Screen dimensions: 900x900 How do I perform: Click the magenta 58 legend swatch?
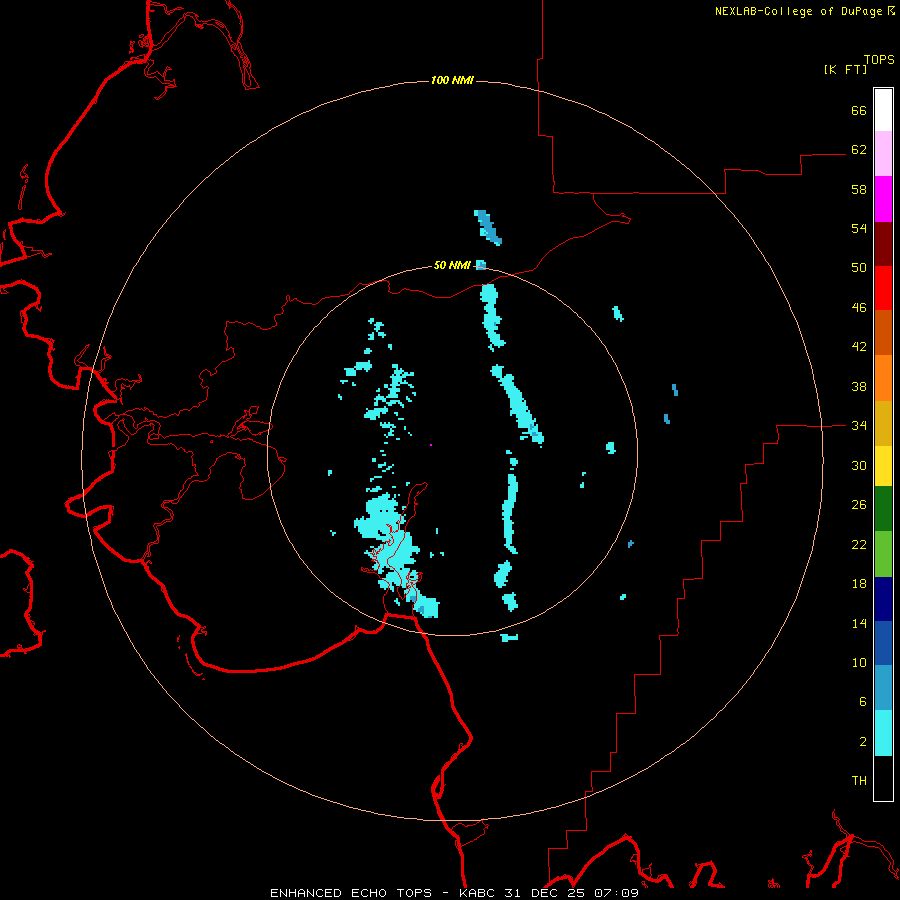[883, 199]
